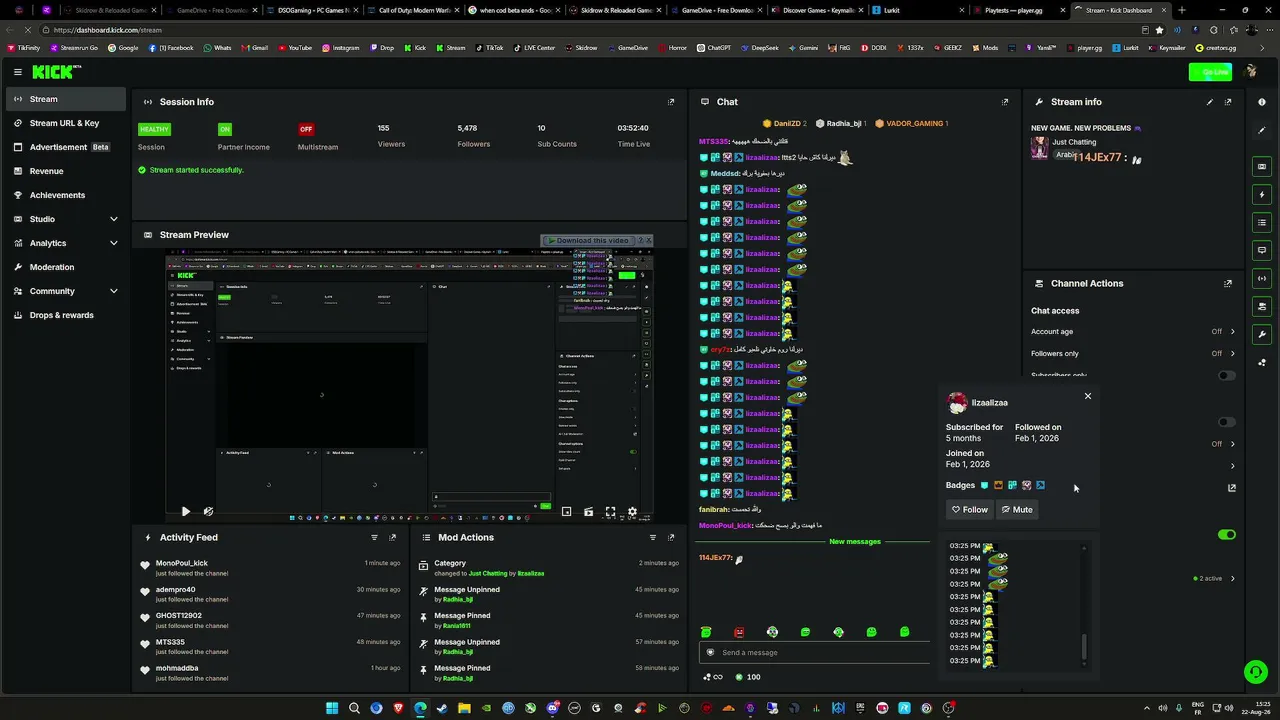
Task: Close the ilzaalizaa user card
Action: (x=1088, y=396)
